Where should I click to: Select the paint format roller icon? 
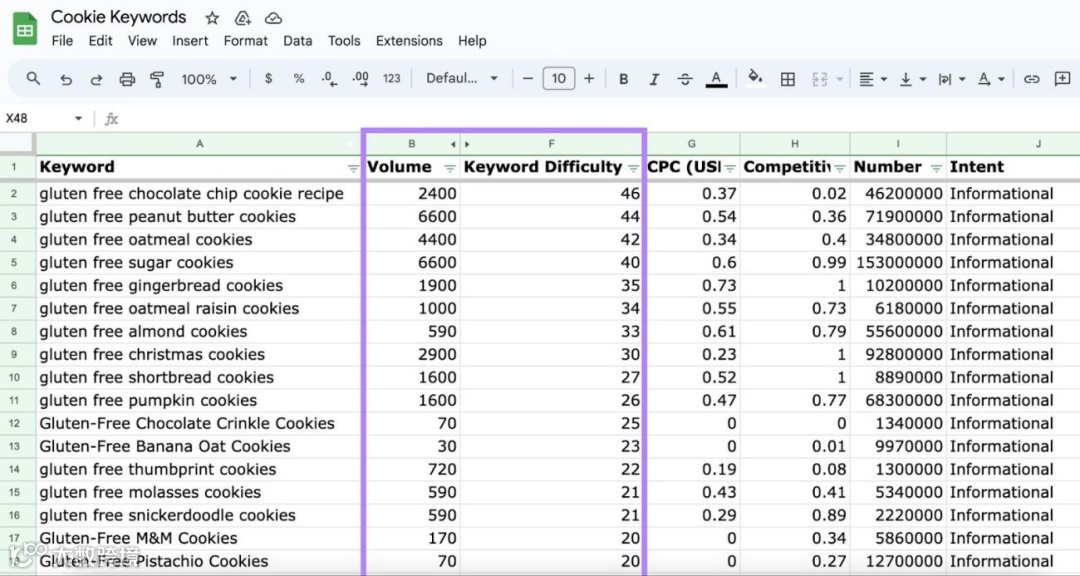tap(158, 79)
